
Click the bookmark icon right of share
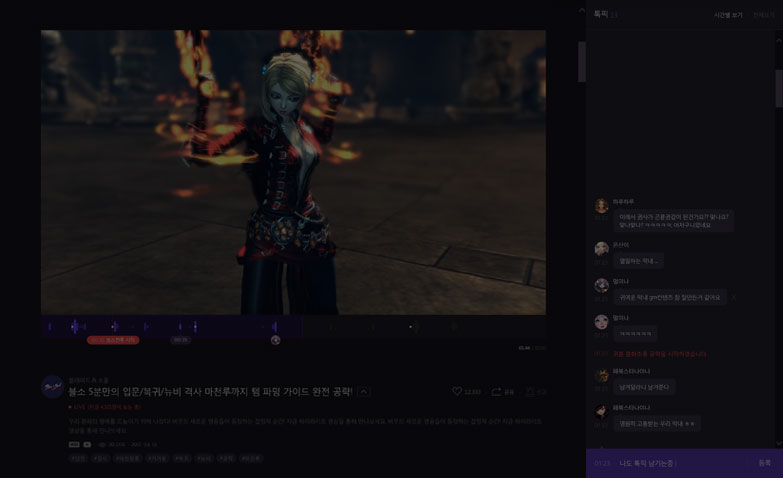(530, 392)
